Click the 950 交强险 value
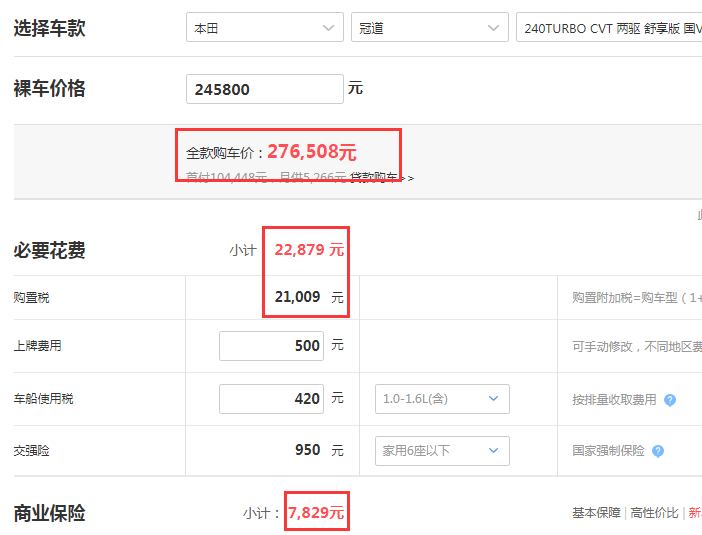 point(308,450)
